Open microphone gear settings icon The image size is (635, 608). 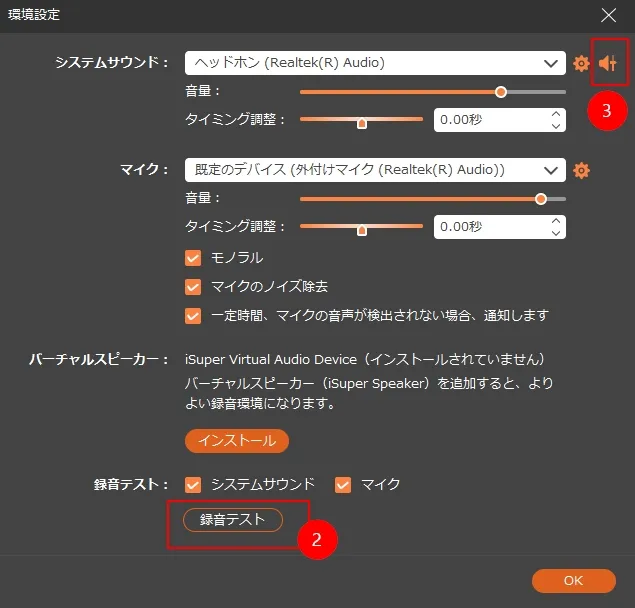click(x=581, y=171)
